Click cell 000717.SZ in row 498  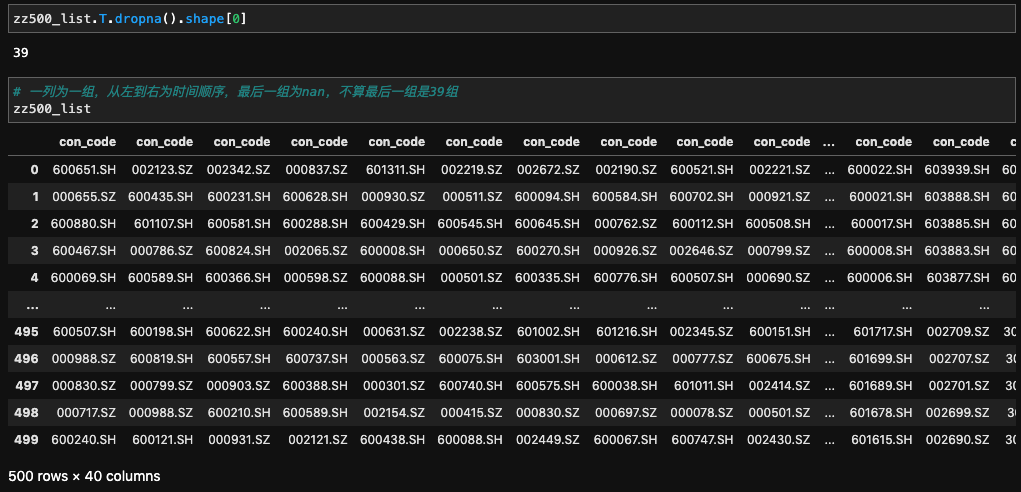coord(87,413)
